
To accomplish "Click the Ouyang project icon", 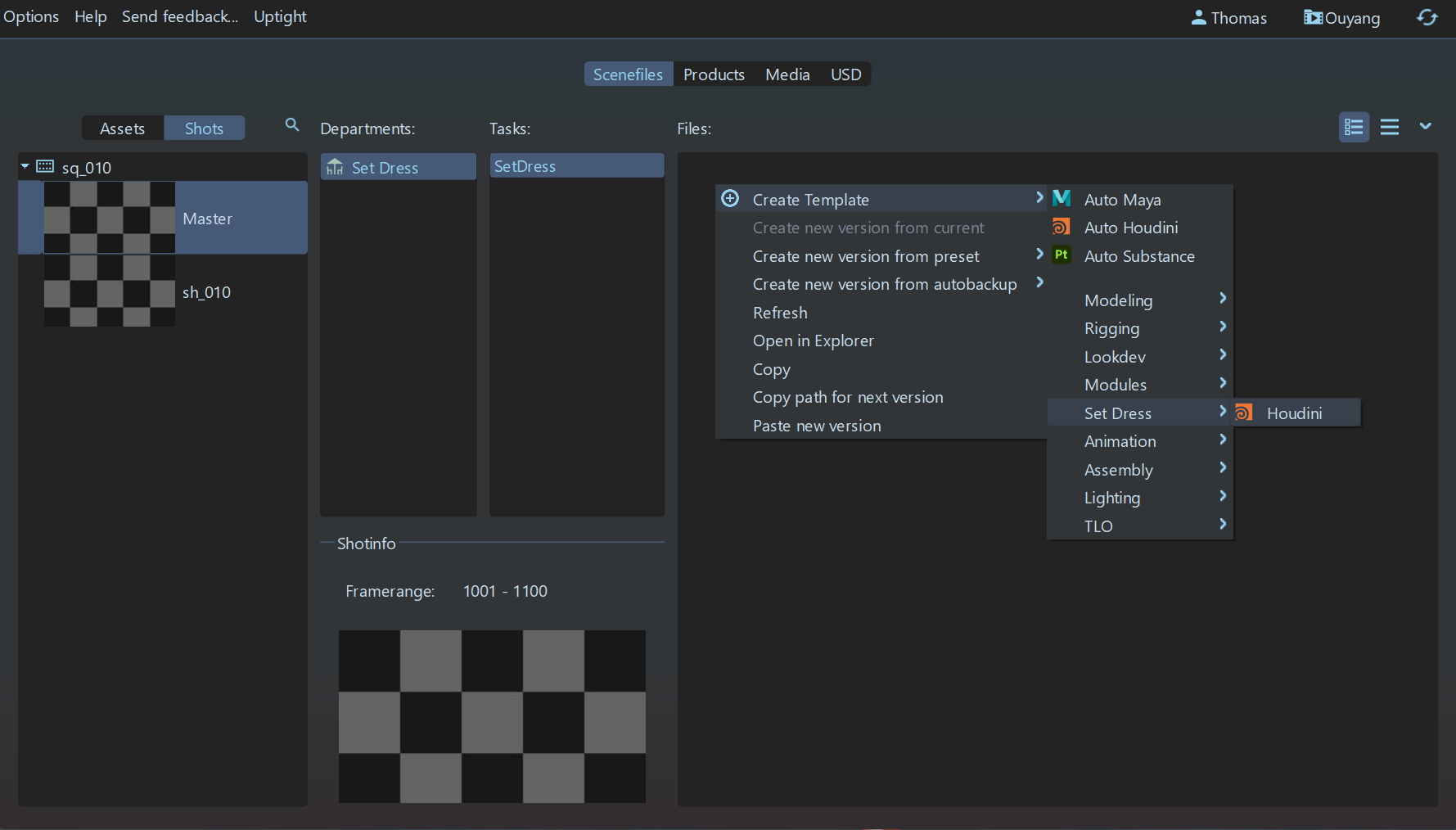I will pyautogui.click(x=1312, y=18).
